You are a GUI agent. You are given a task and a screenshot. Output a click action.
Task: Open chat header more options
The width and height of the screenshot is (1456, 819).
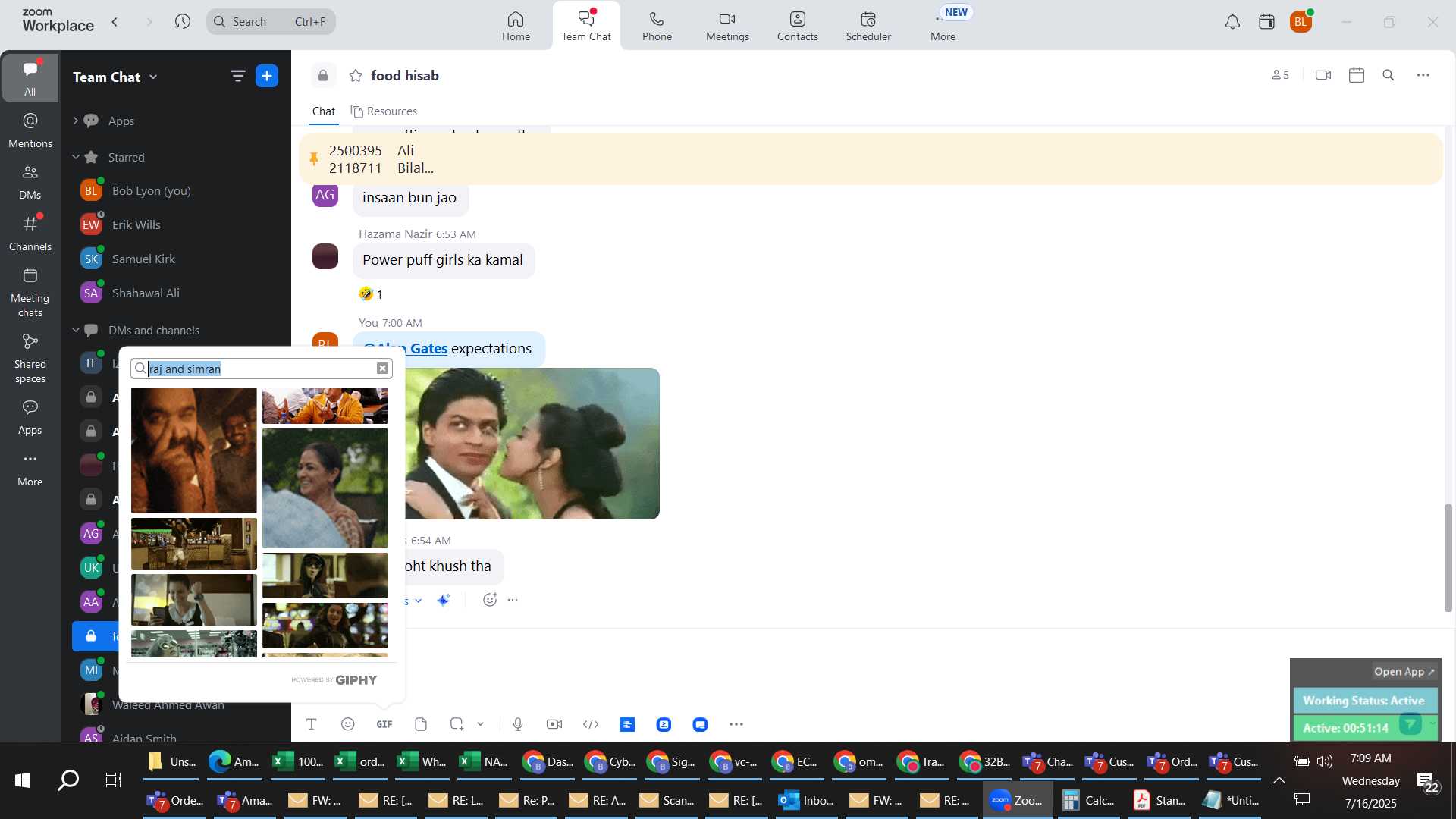point(1423,75)
